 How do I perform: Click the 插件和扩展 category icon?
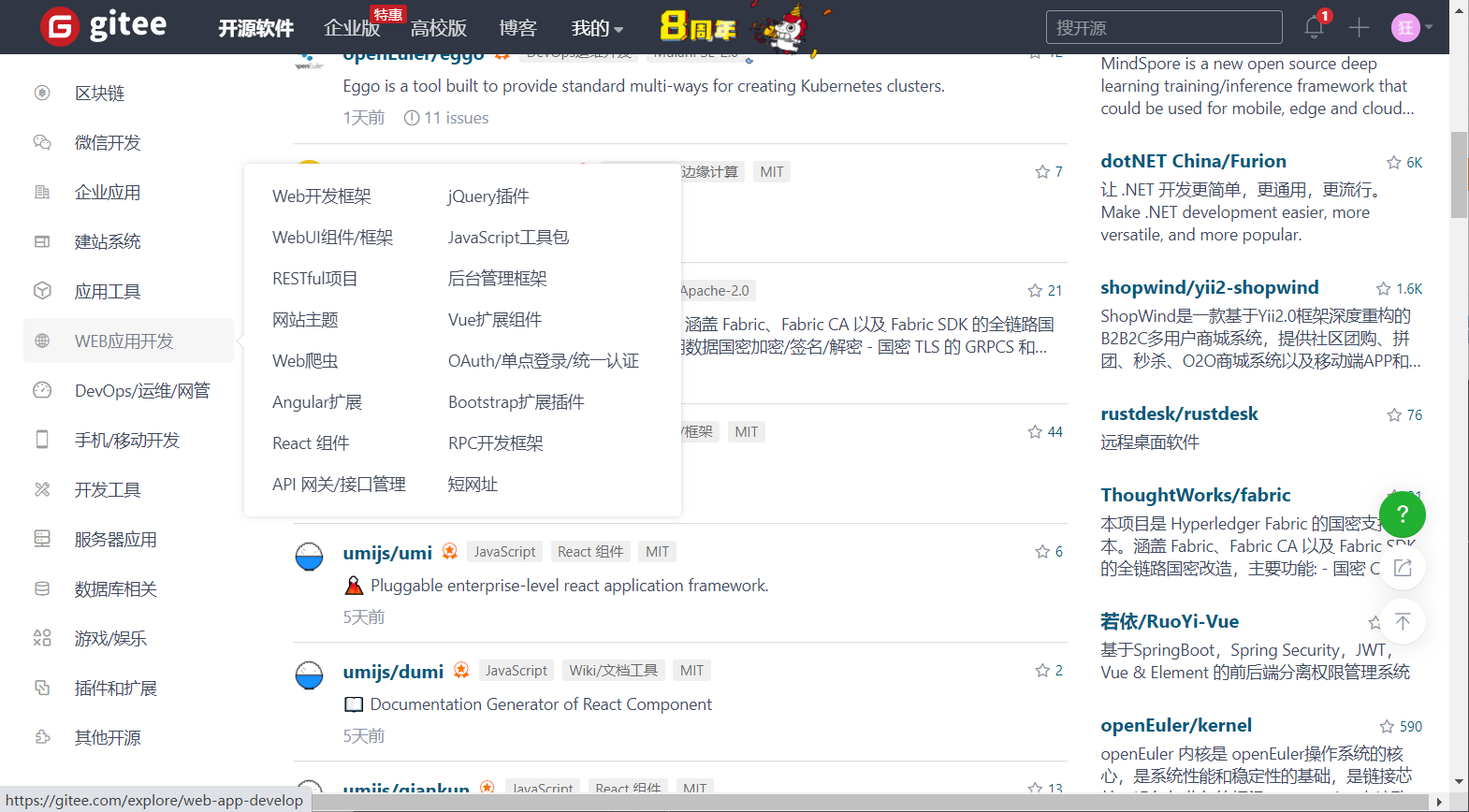(x=42, y=688)
